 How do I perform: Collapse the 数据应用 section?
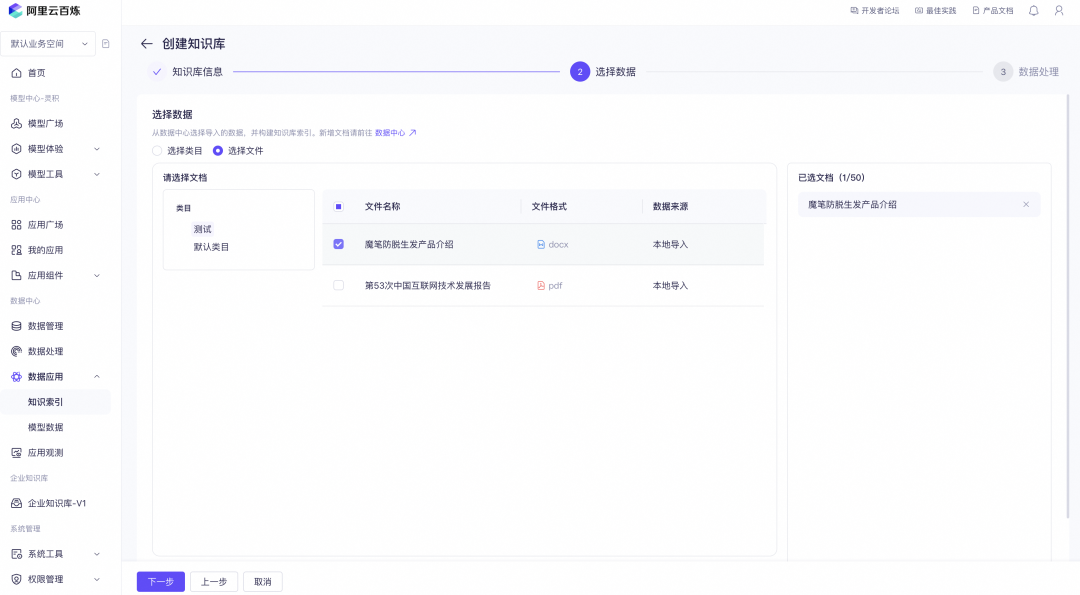tap(96, 377)
